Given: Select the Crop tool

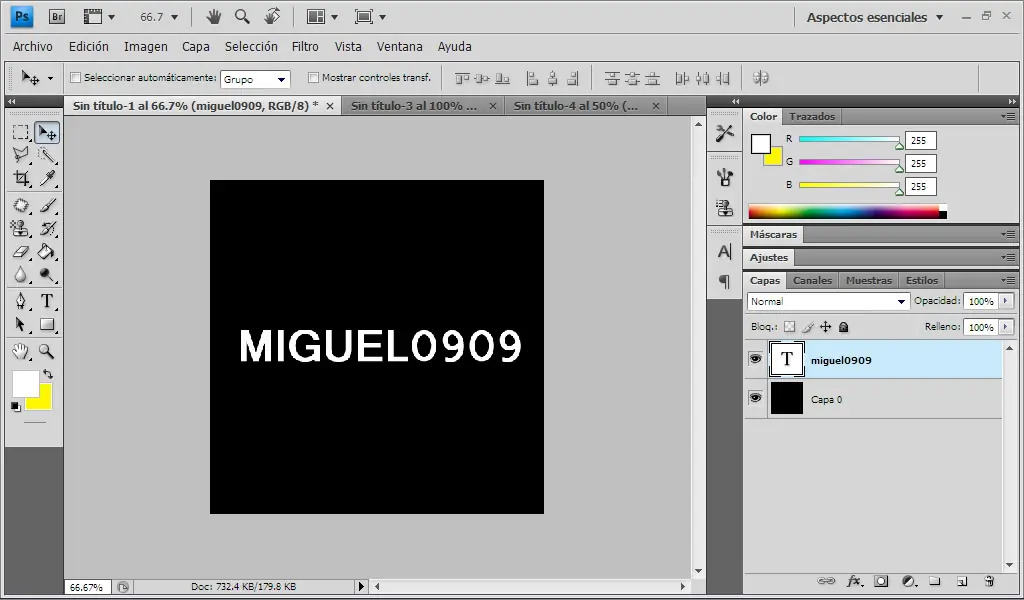Looking at the screenshot, I should click(x=21, y=178).
